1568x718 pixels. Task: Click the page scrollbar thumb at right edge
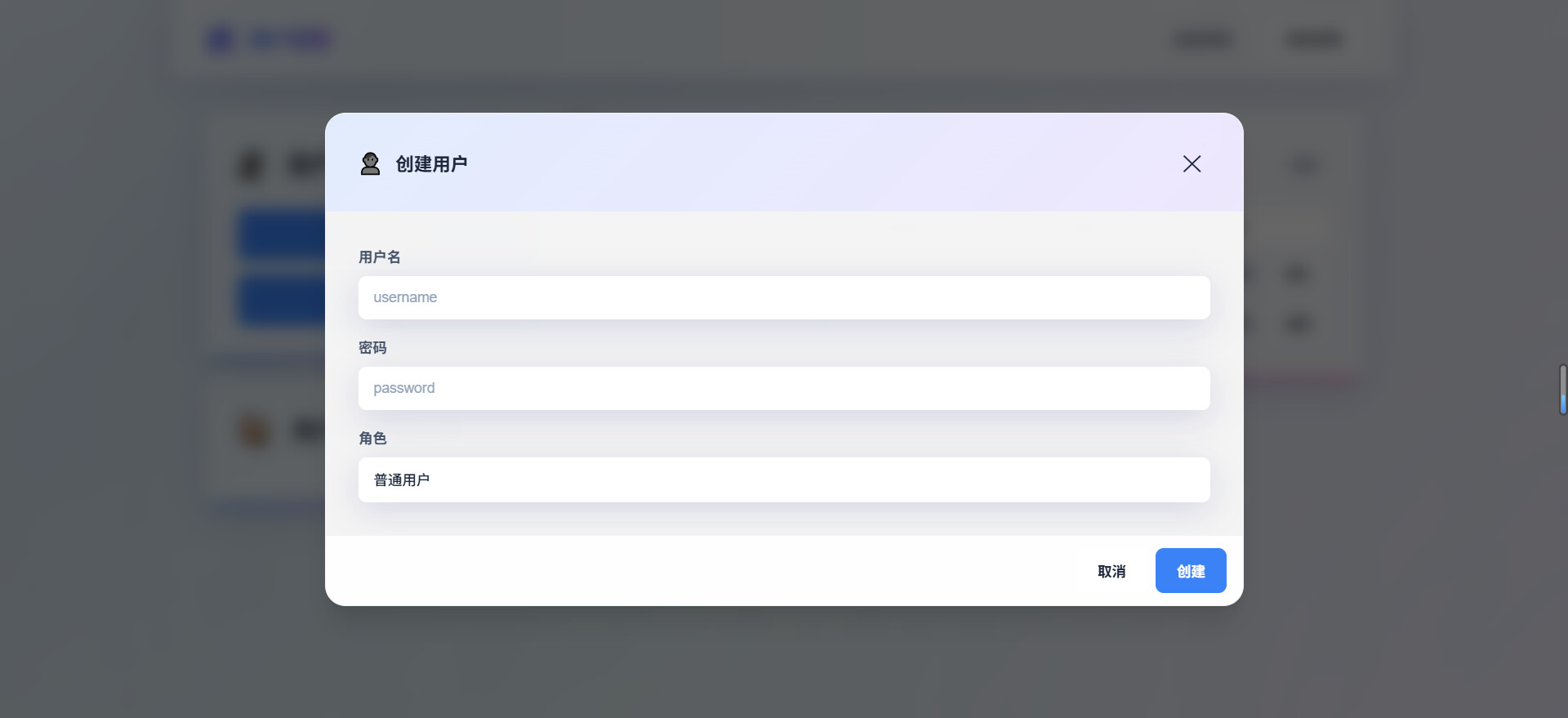pyautogui.click(x=1562, y=390)
